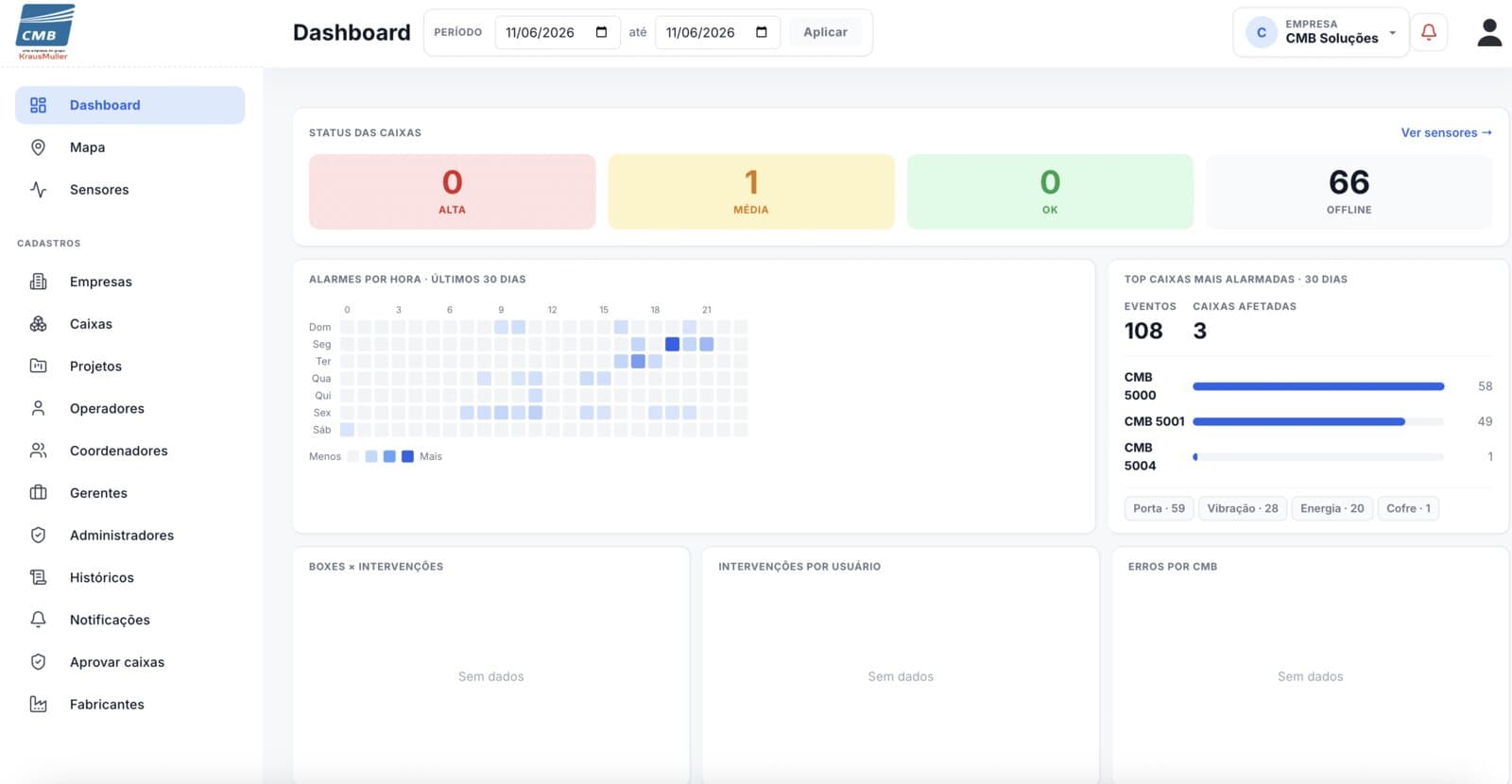Click the darkest heatmap cell on Seg
This screenshot has width=1512, height=784.
pos(672,344)
